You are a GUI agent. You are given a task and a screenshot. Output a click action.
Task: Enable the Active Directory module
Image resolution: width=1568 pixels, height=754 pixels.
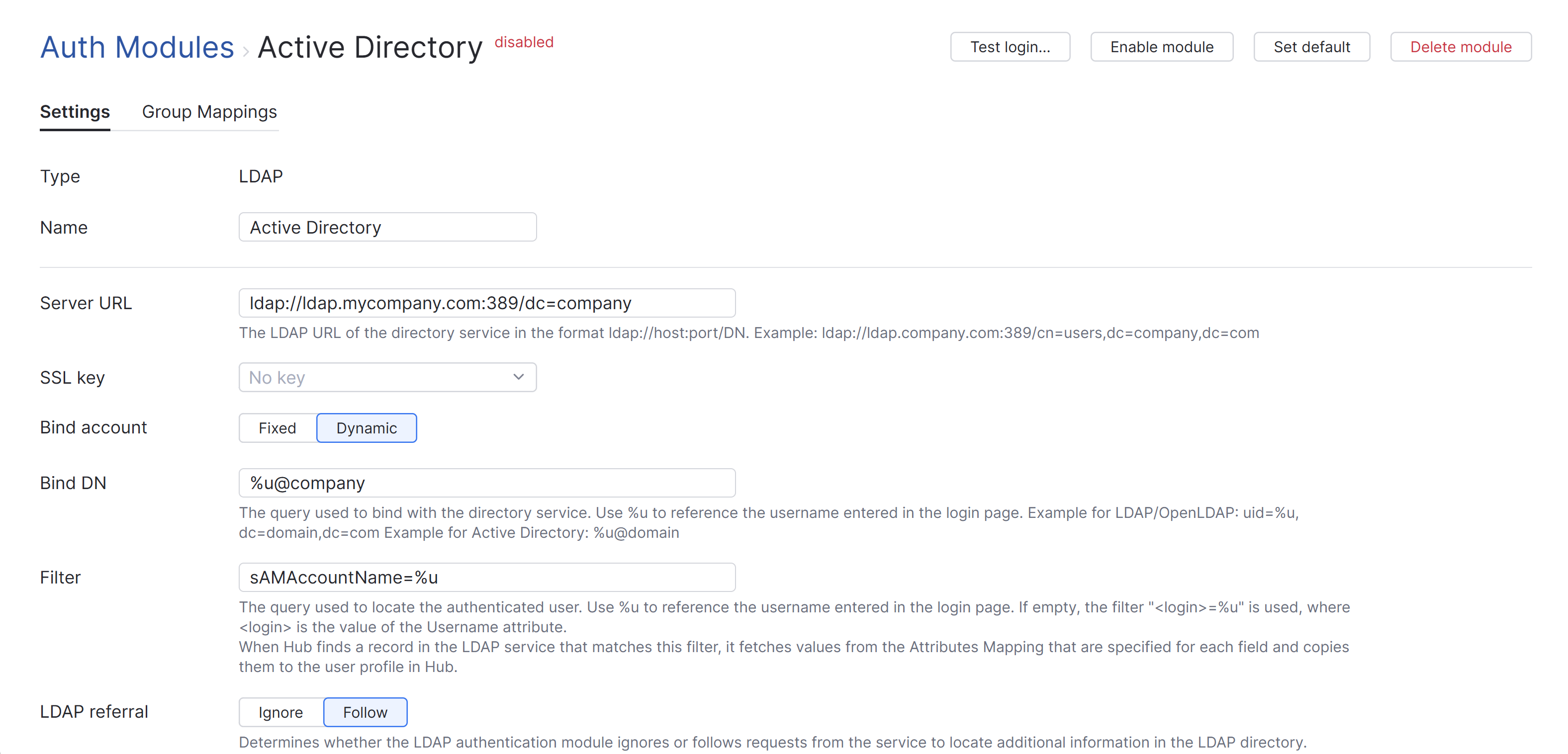(x=1161, y=47)
